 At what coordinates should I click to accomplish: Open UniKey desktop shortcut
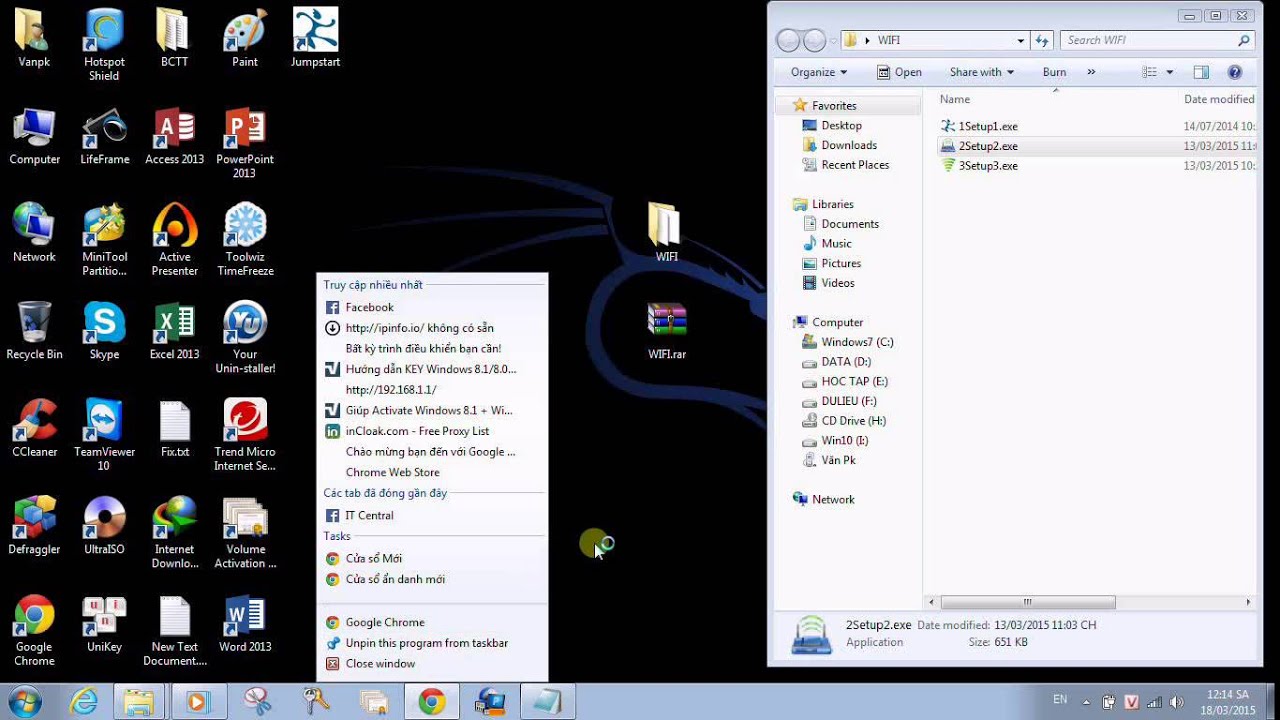tap(104, 624)
